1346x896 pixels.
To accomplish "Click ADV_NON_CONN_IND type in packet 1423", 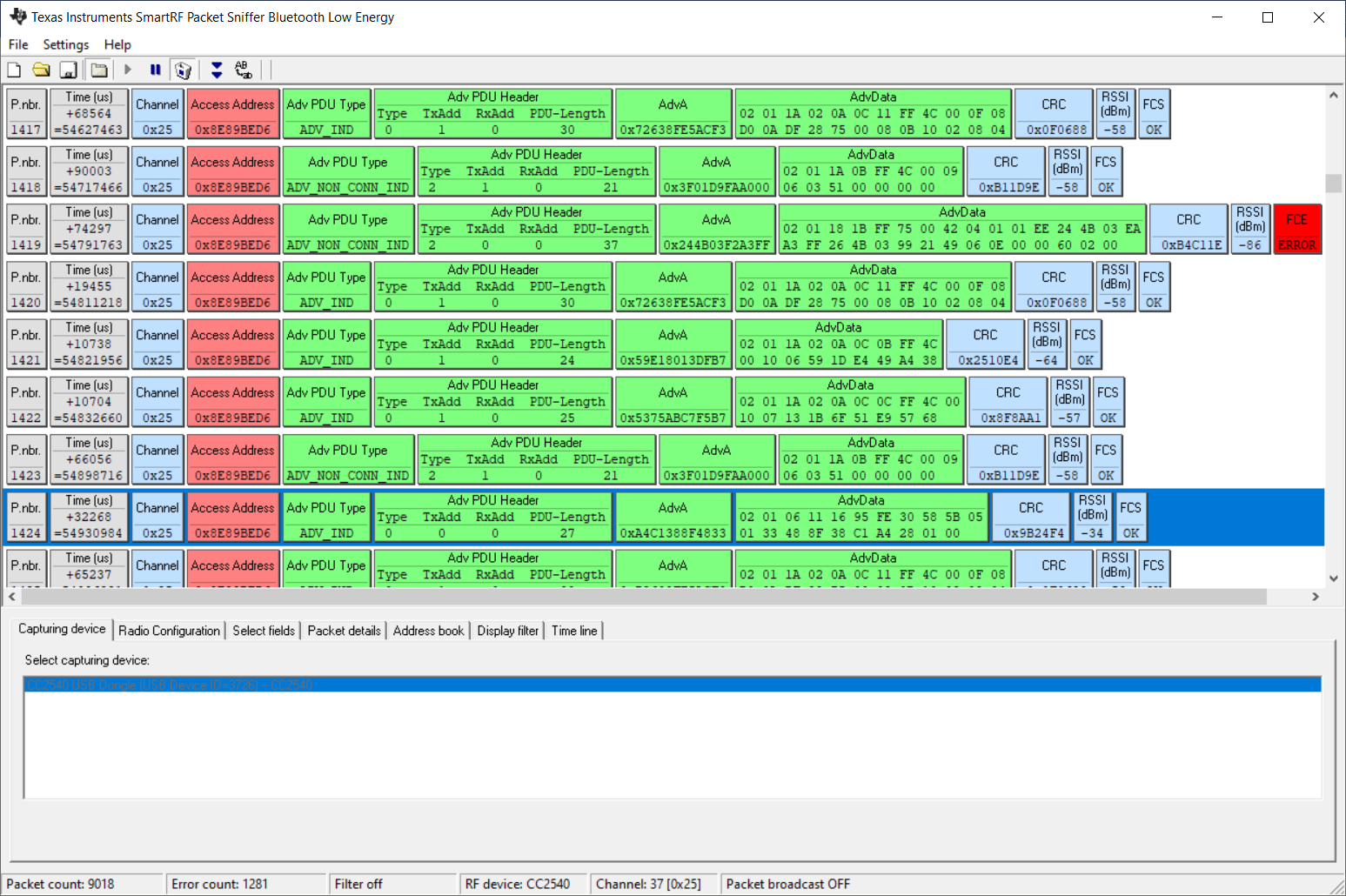I will tap(348, 459).
